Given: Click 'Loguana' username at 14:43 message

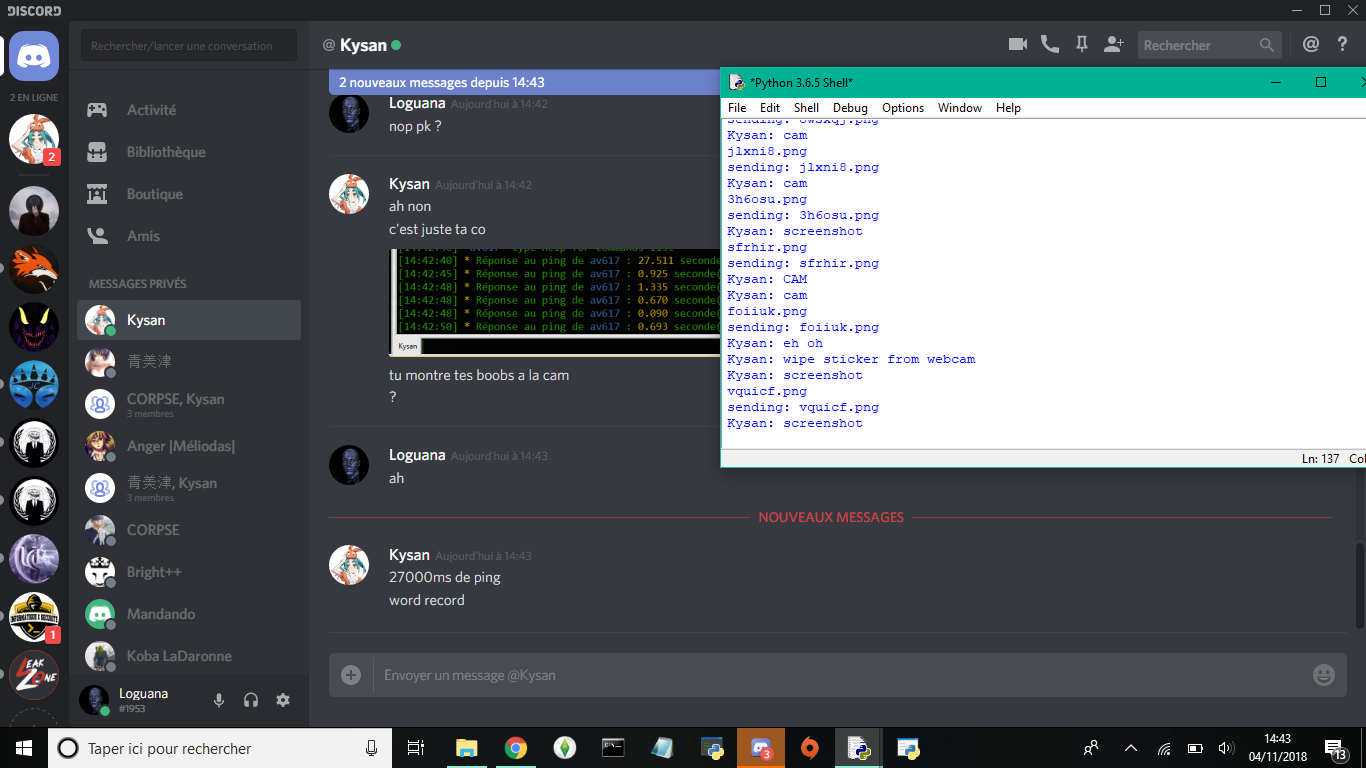Looking at the screenshot, I should 417,455.
